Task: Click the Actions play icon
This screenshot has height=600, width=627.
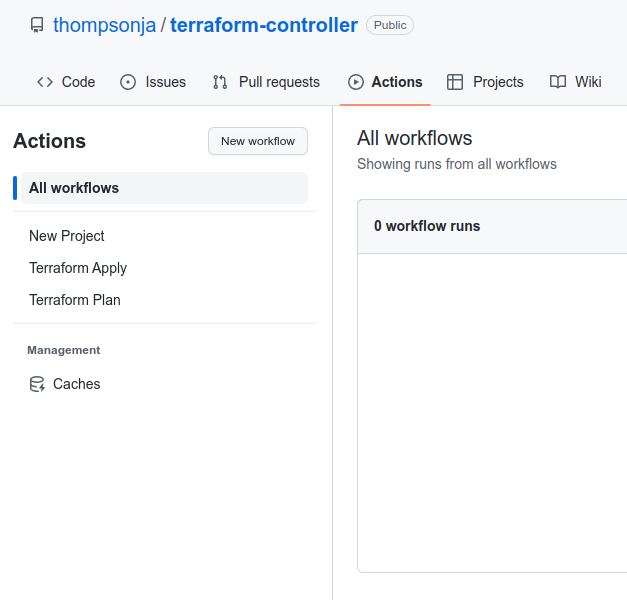Action: coord(356,82)
